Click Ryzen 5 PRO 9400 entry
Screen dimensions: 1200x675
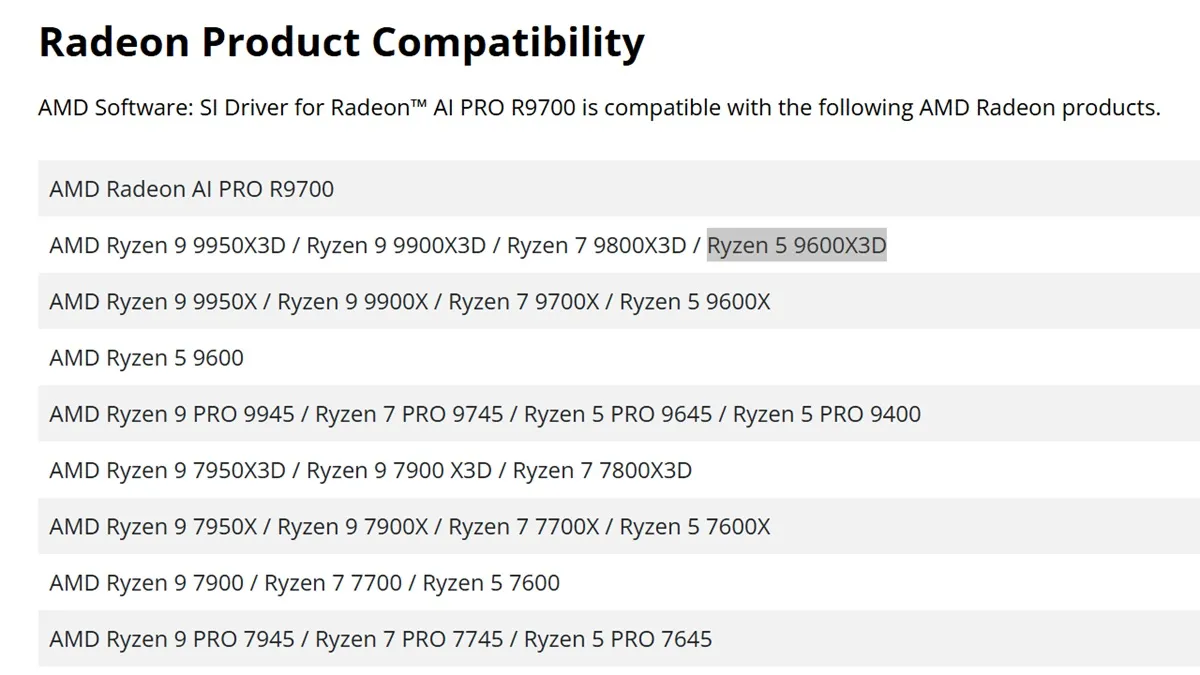coord(827,414)
